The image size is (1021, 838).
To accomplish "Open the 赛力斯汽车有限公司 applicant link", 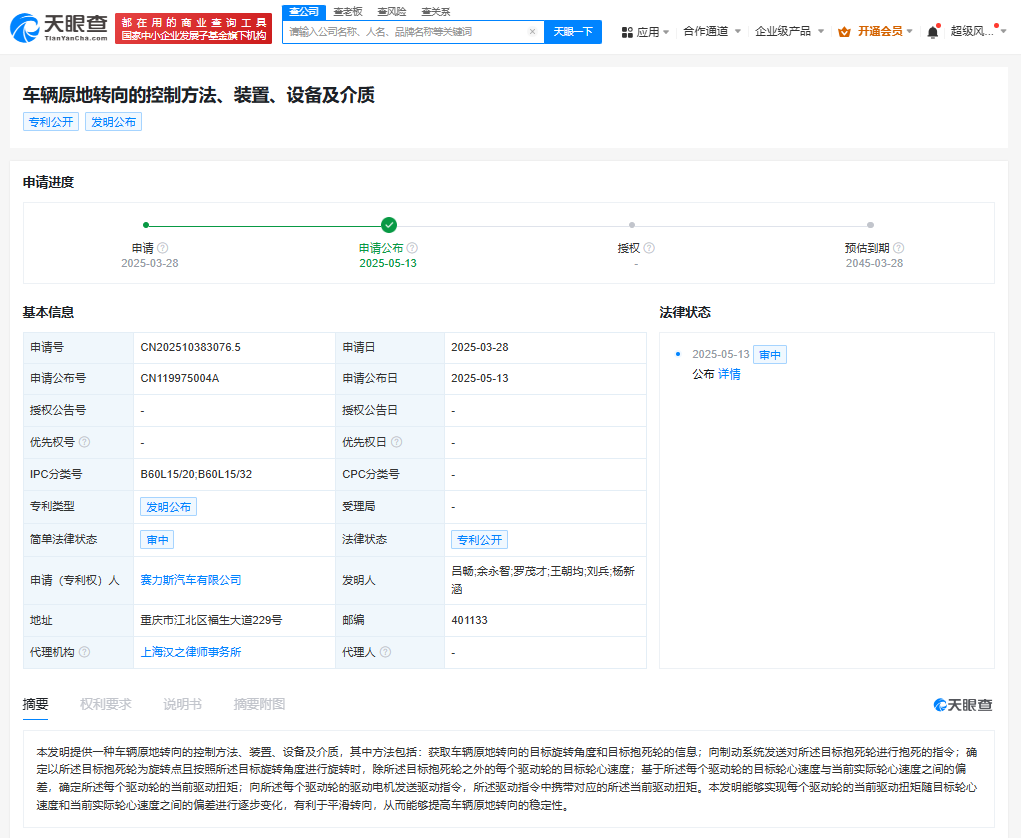I will (191, 580).
